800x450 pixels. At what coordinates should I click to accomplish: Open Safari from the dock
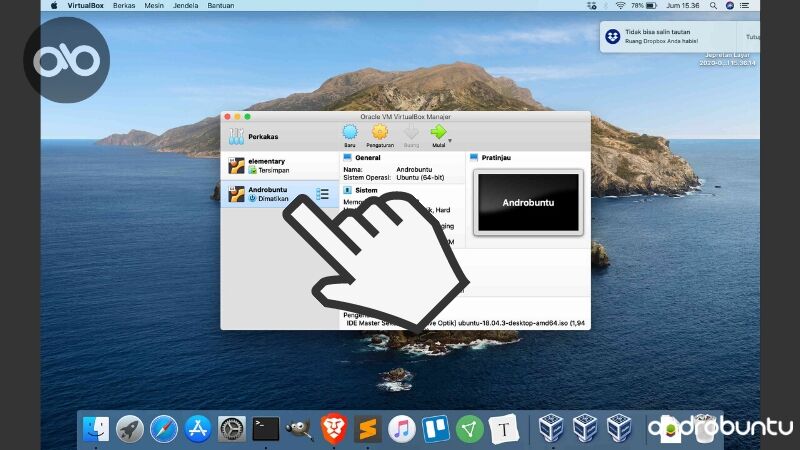pos(164,429)
